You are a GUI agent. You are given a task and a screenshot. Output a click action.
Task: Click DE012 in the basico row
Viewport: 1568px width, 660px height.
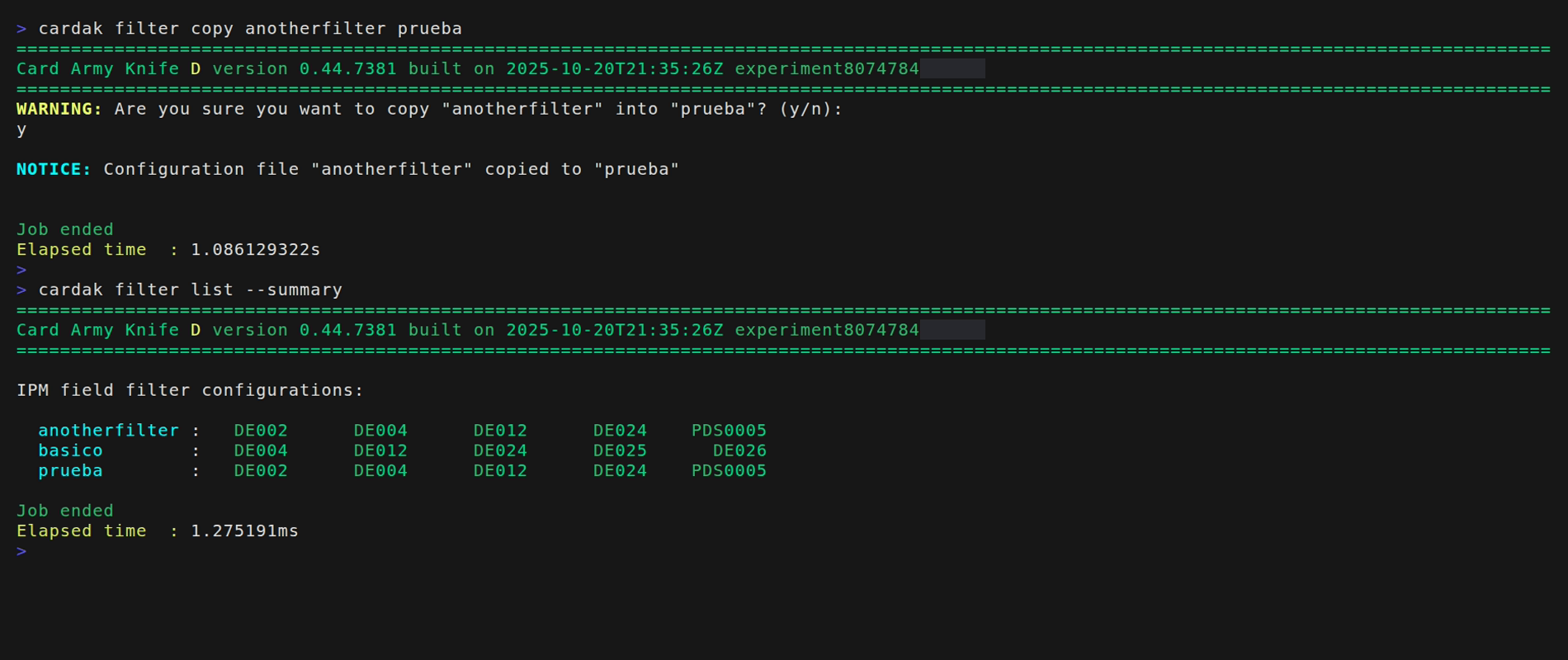coord(380,450)
